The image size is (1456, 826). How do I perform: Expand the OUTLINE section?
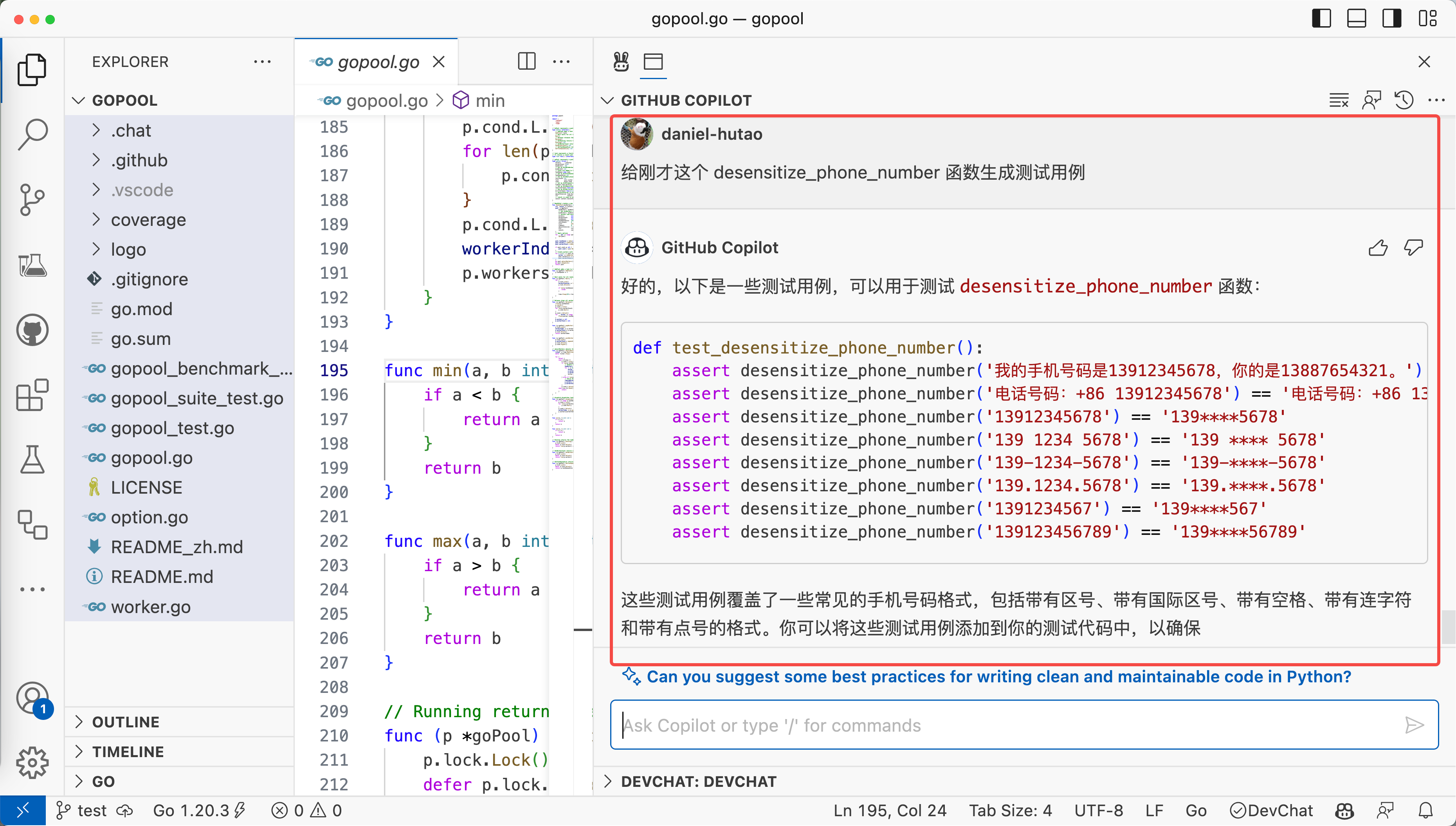click(126, 721)
